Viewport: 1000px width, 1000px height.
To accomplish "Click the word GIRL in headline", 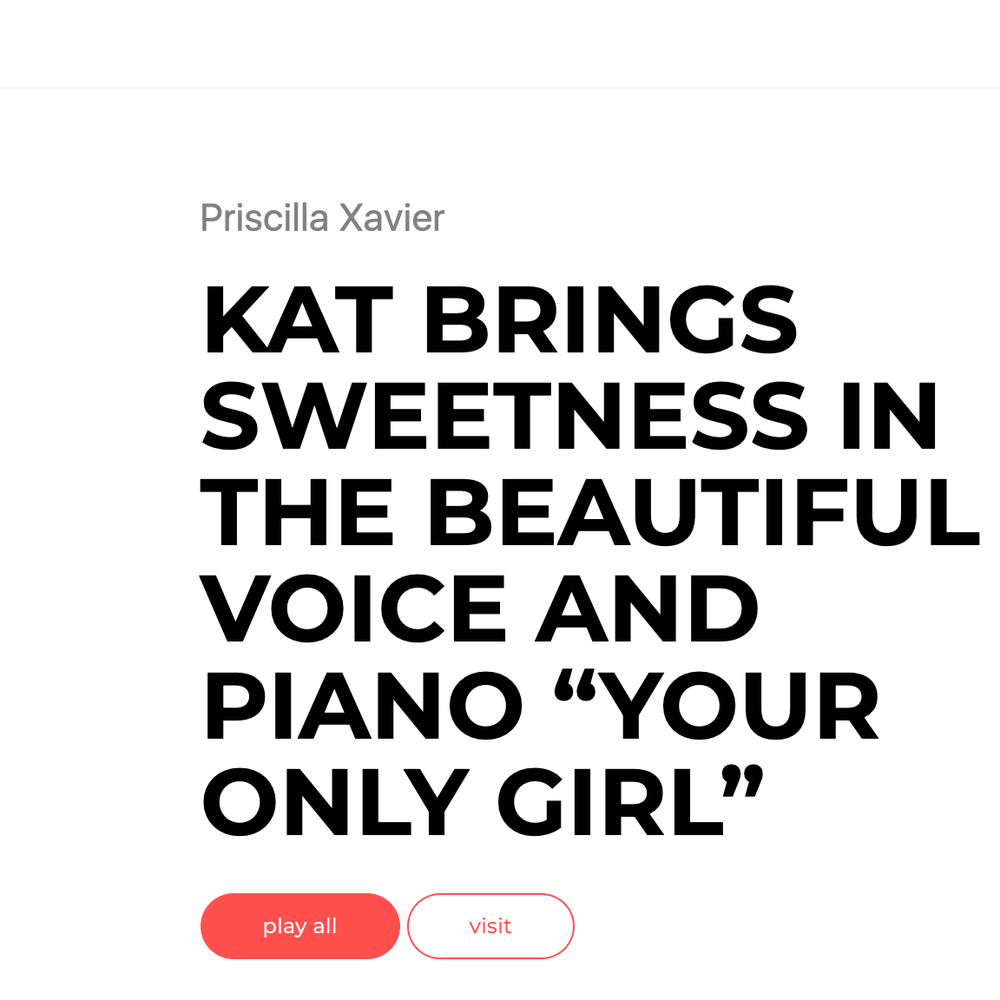I will 611,802.
